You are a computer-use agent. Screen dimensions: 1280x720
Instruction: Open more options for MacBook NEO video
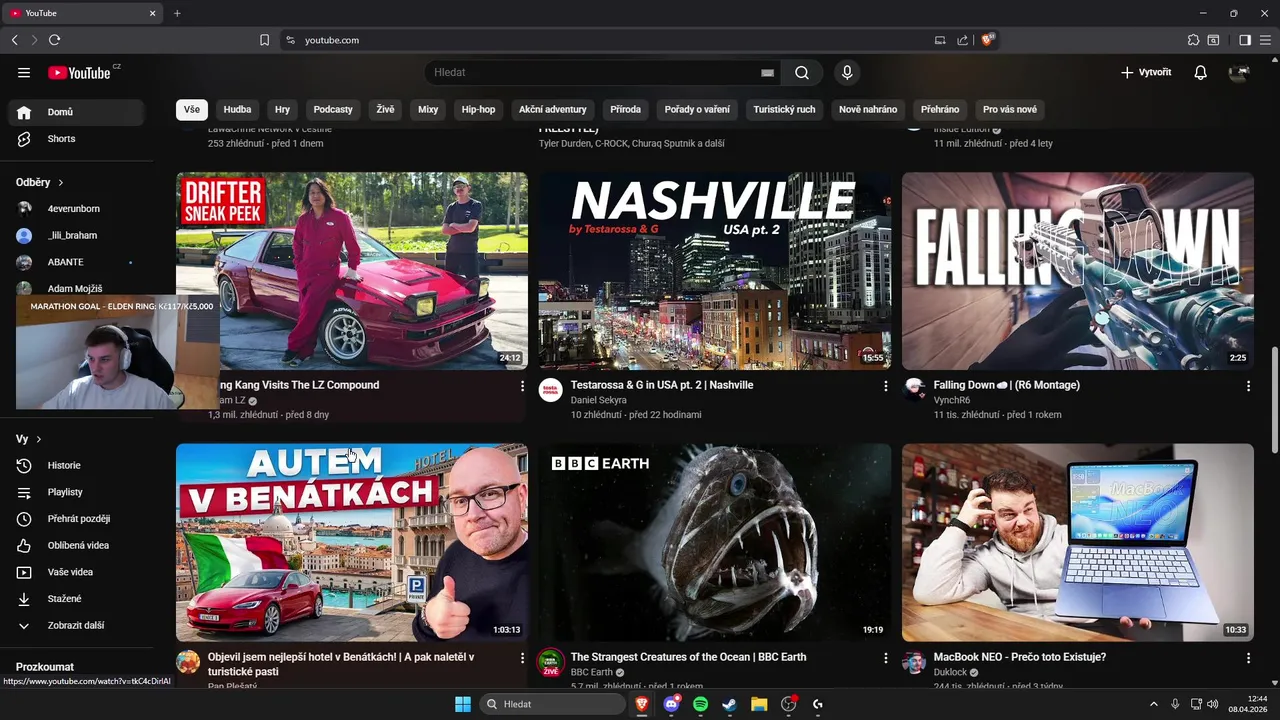pyautogui.click(x=1248, y=657)
